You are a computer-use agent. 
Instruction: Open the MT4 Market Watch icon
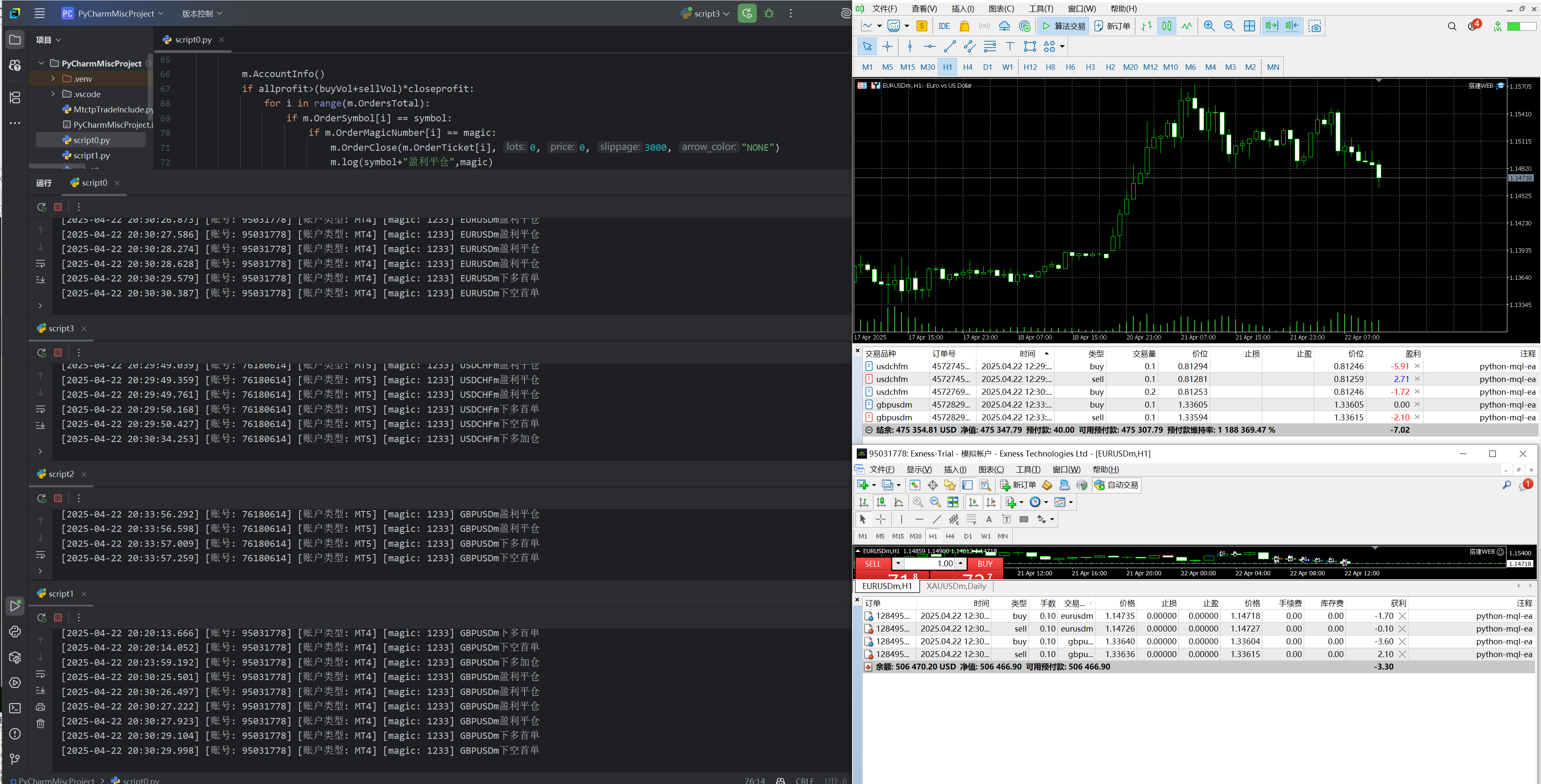point(915,485)
